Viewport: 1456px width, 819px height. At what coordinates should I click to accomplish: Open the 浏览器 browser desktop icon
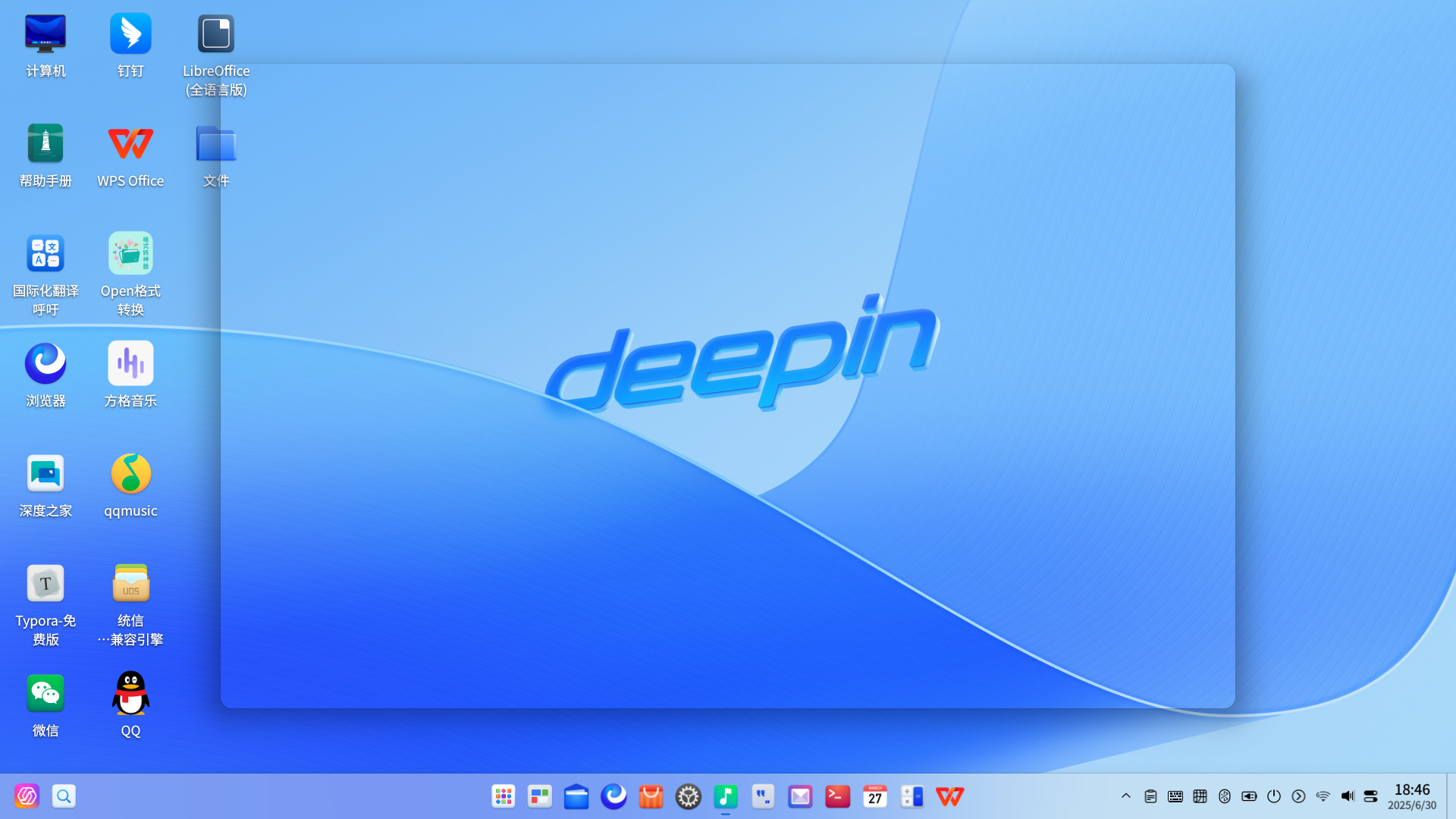click(x=45, y=363)
